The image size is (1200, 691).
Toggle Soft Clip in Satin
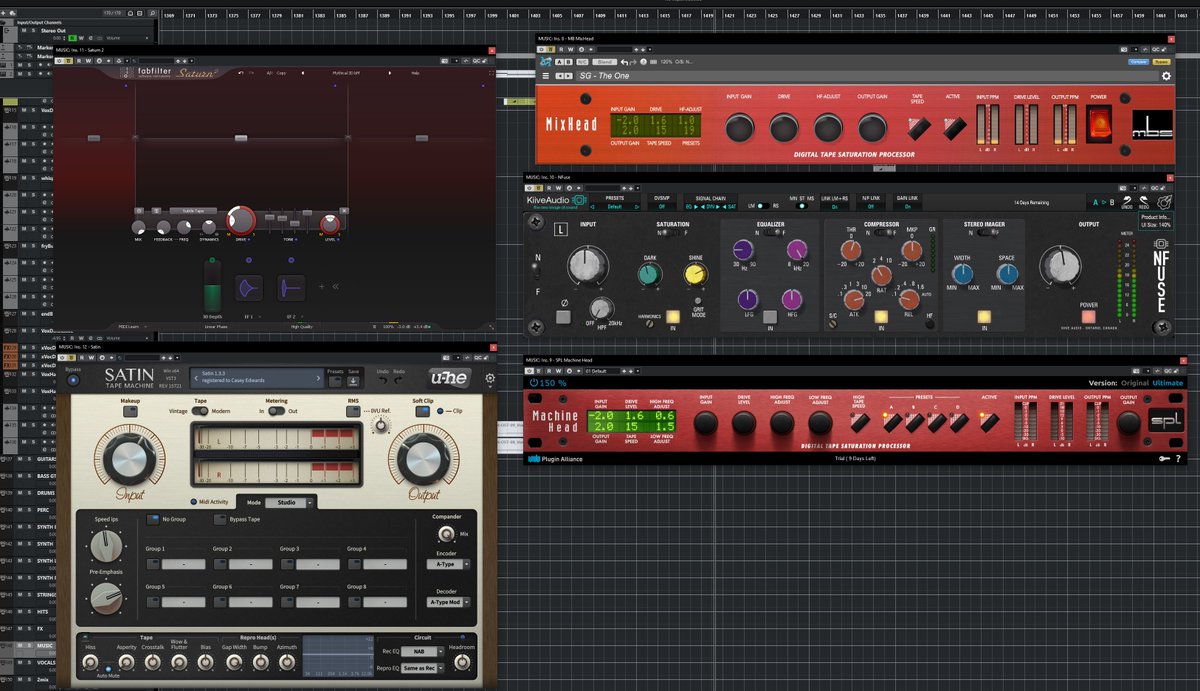coord(421,411)
